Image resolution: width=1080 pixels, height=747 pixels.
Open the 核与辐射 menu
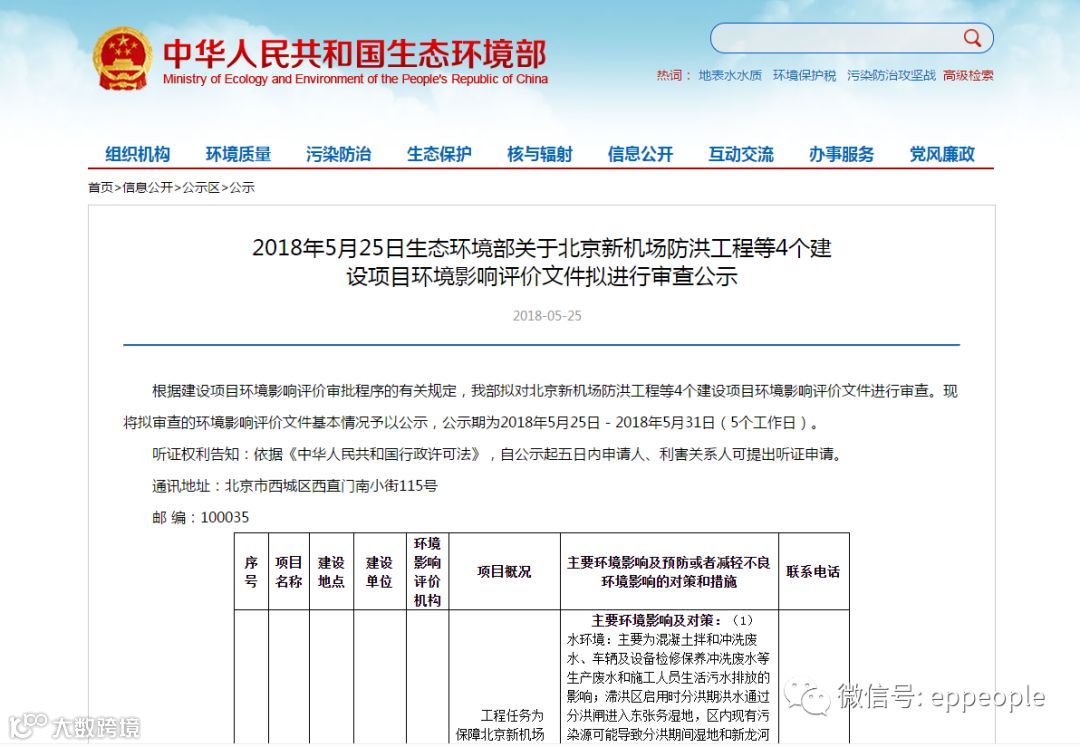tap(540, 154)
